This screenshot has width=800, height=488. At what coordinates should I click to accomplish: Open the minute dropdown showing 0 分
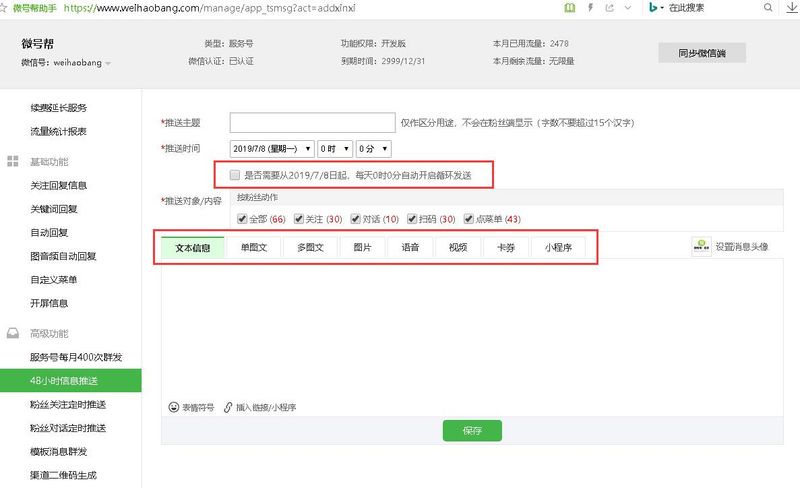pos(373,149)
